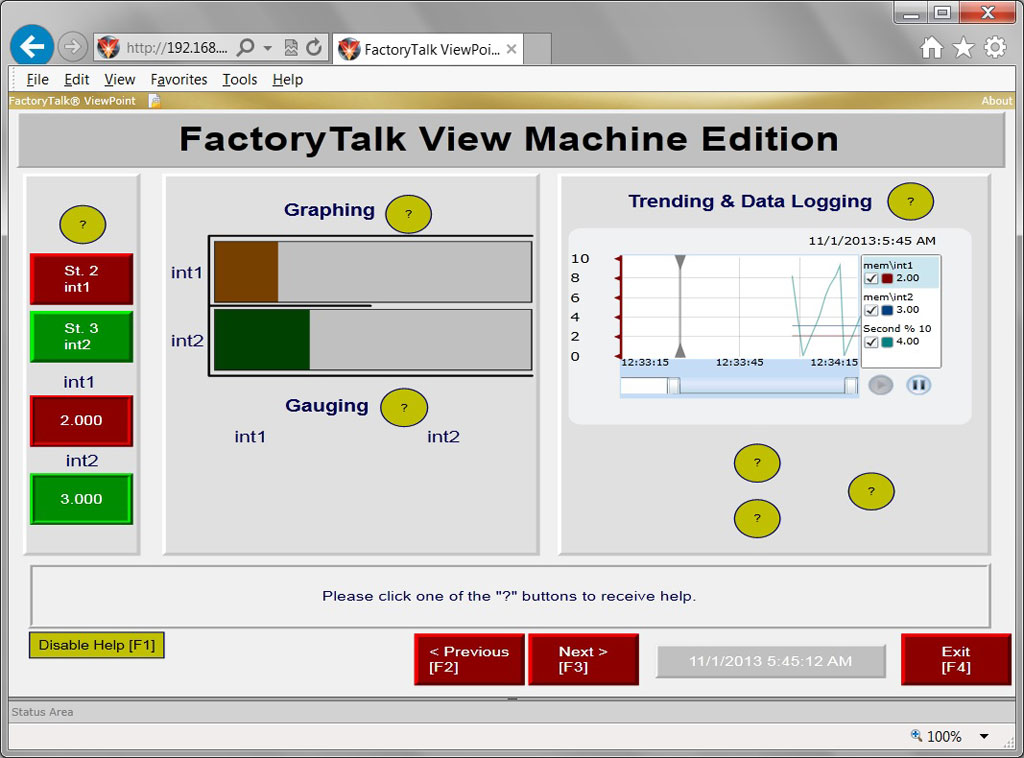This screenshot has width=1024, height=758.
Task: Select the int1 value field 2.000
Action: (82, 420)
